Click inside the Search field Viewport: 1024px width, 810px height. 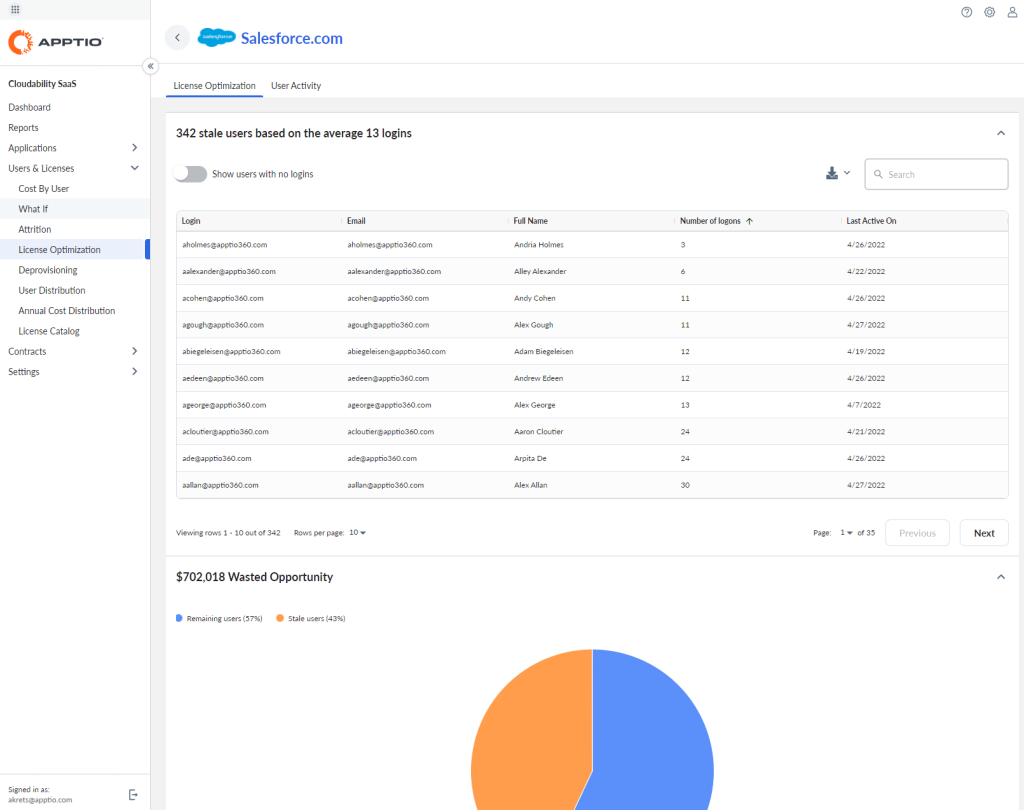[935, 173]
